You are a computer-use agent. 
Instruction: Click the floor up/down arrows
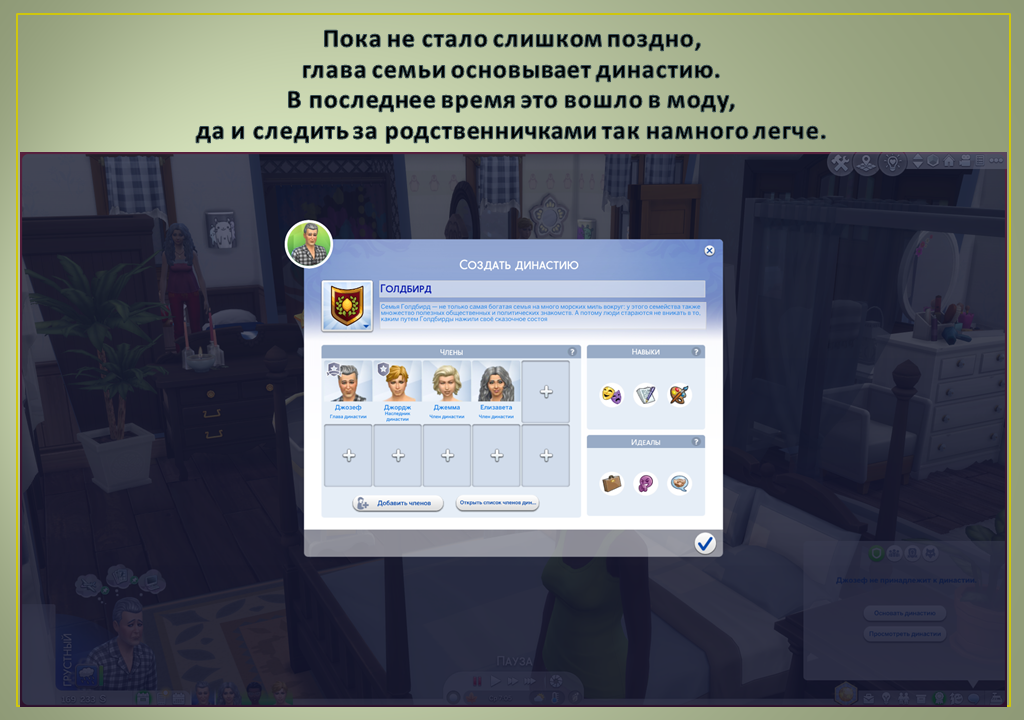coord(918,161)
